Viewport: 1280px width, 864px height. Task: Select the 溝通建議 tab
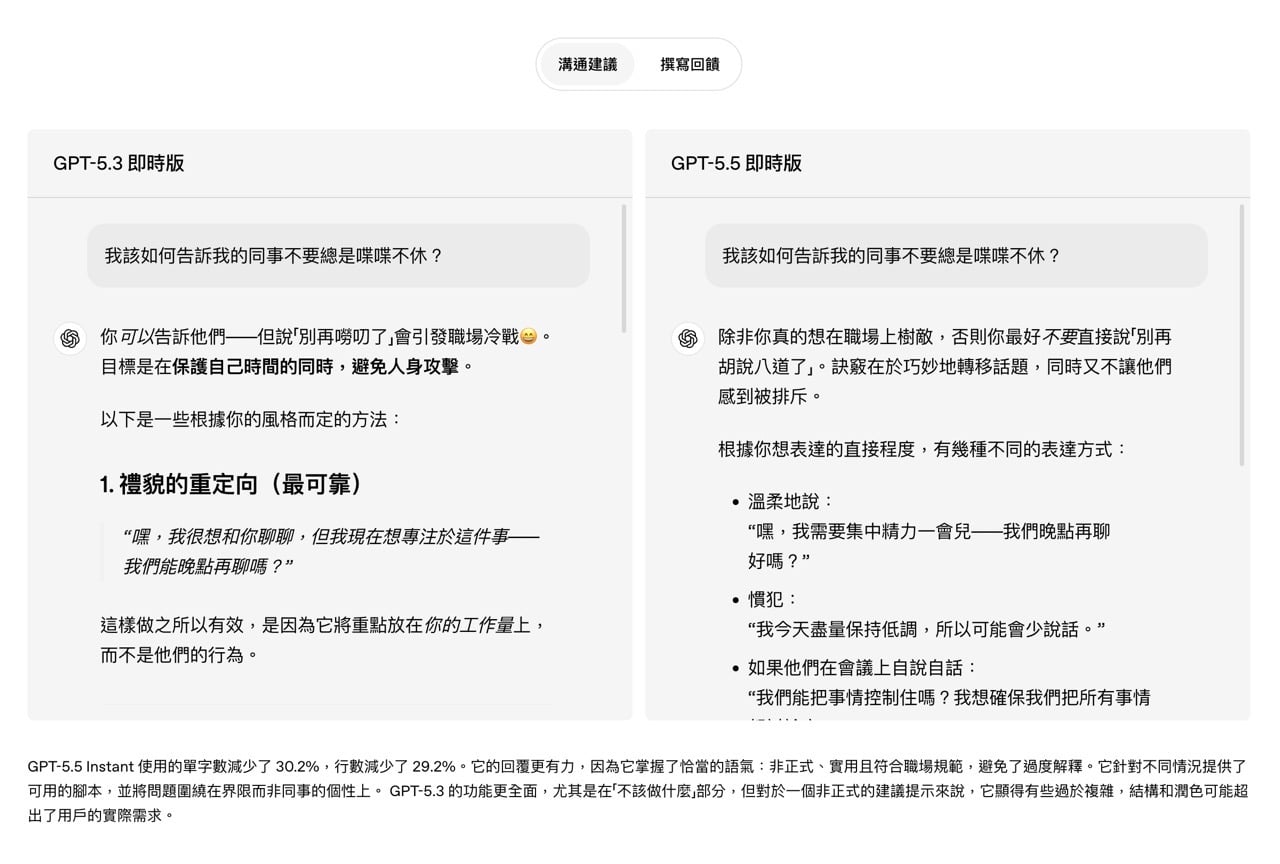(x=587, y=64)
